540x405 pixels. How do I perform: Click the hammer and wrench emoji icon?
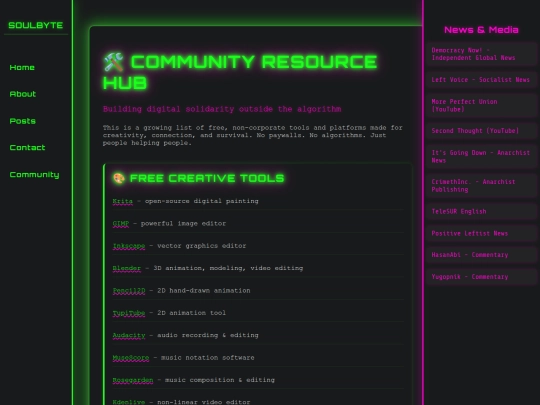point(114,62)
